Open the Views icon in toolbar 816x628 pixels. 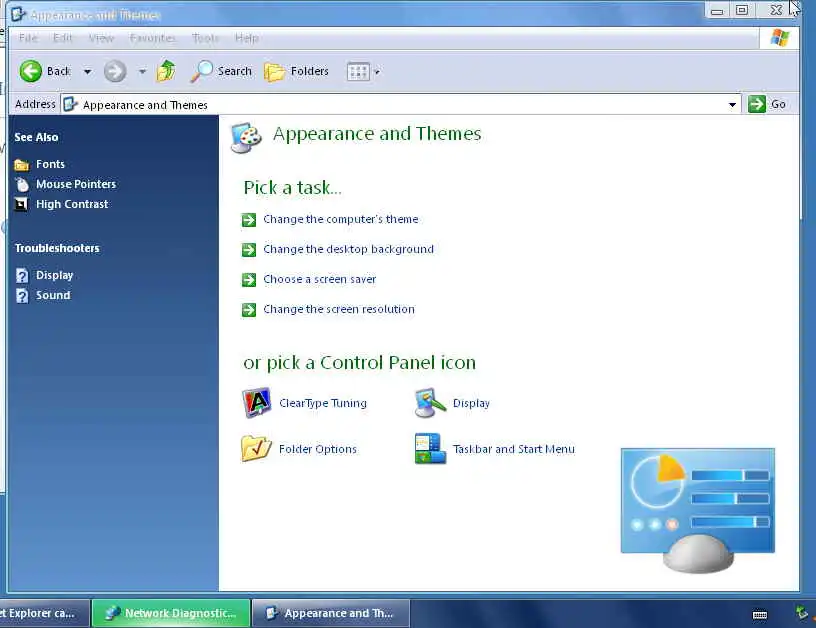click(x=358, y=71)
